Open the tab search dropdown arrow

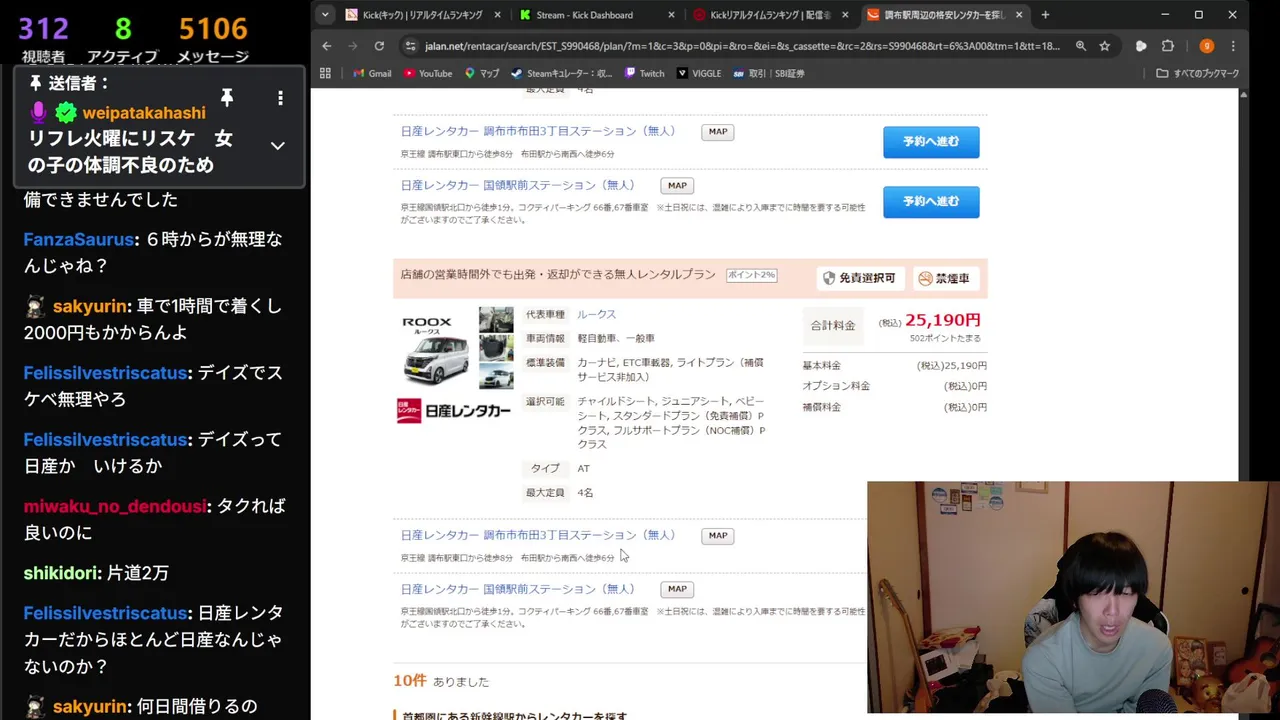[325, 15]
